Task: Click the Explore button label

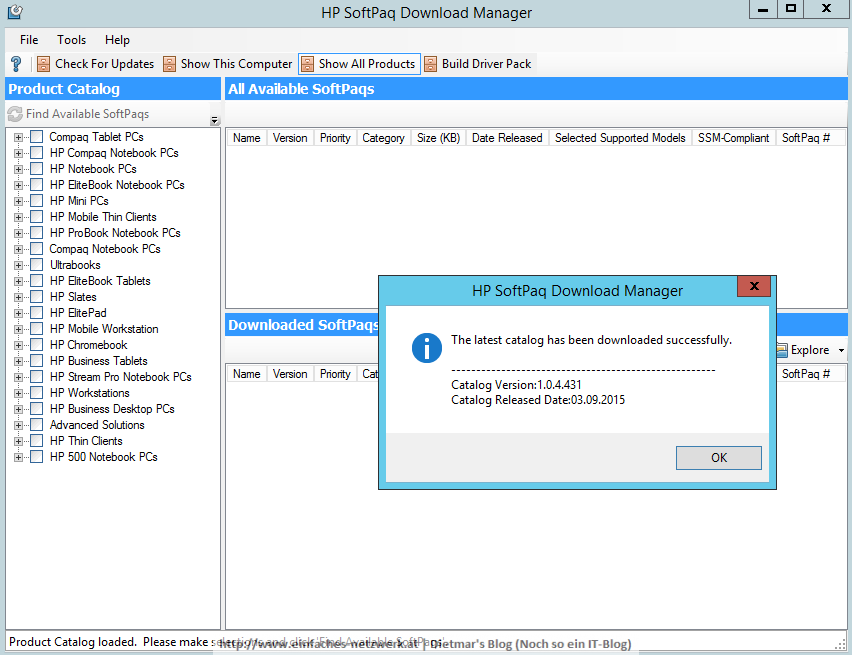Action: [x=810, y=350]
